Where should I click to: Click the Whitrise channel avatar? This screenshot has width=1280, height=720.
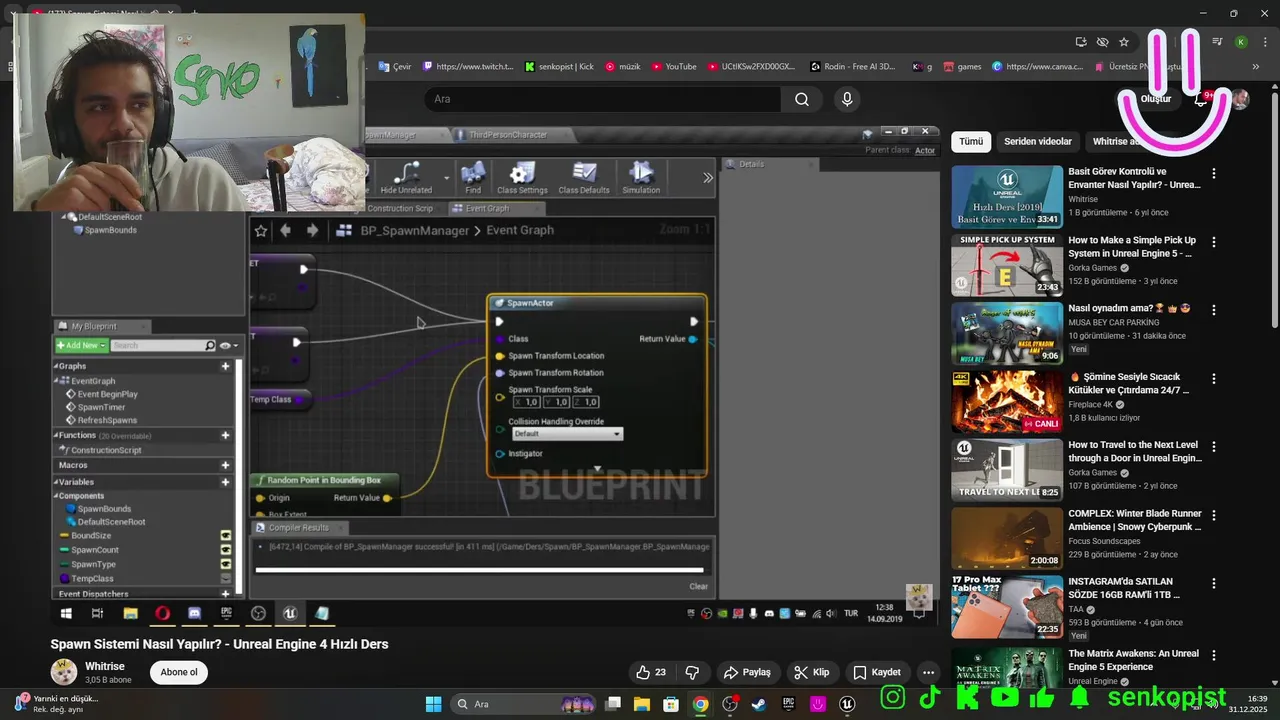[x=64, y=672]
